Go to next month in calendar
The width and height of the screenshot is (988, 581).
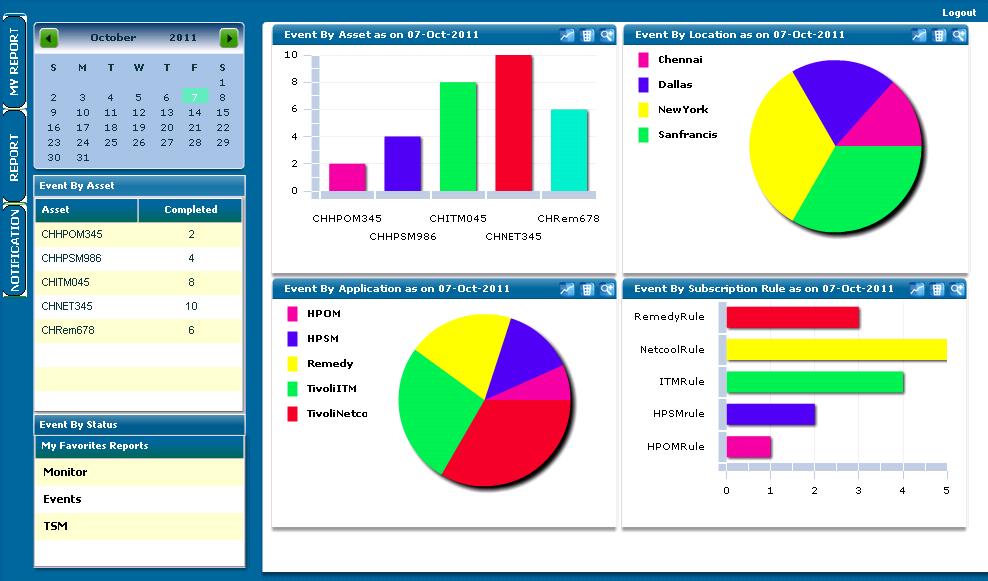pos(229,38)
